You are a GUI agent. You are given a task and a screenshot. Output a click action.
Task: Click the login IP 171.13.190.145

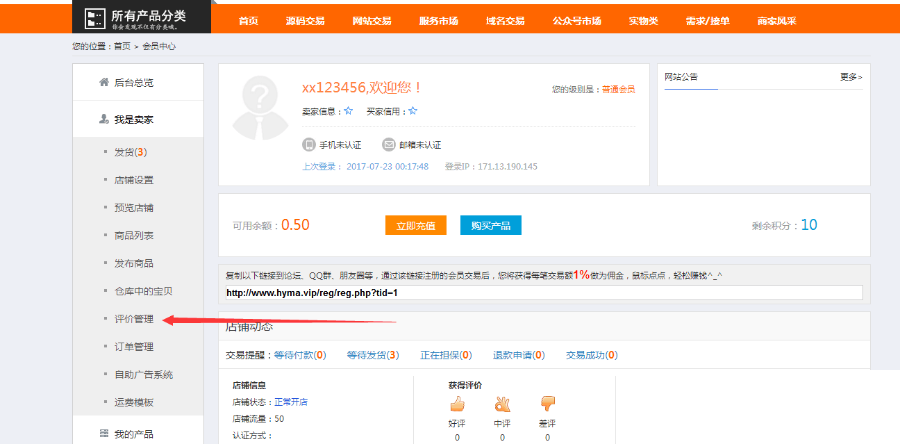click(x=507, y=166)
